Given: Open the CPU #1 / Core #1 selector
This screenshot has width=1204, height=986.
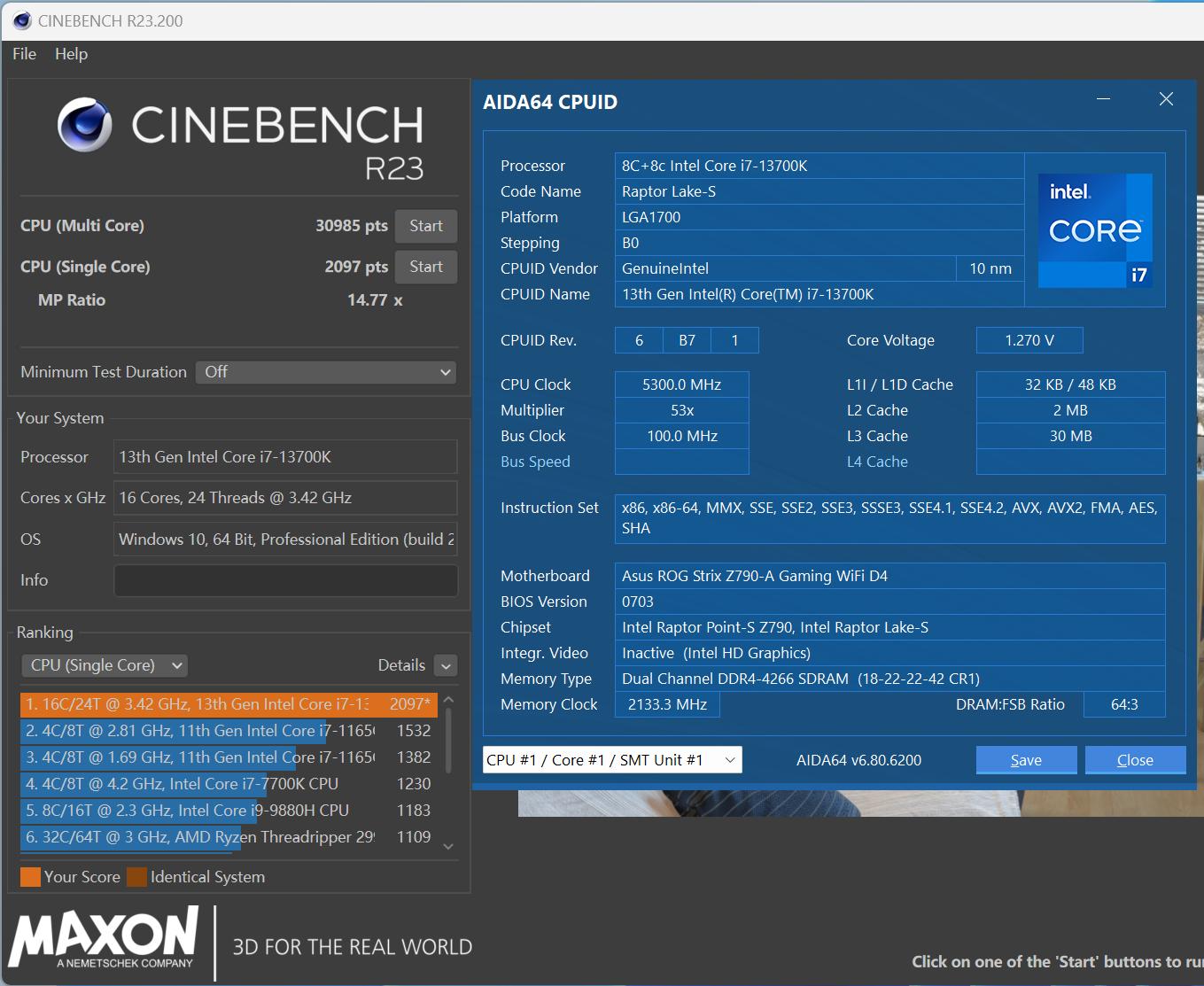Looking at the screenshot, I should (x=611, y=760).
